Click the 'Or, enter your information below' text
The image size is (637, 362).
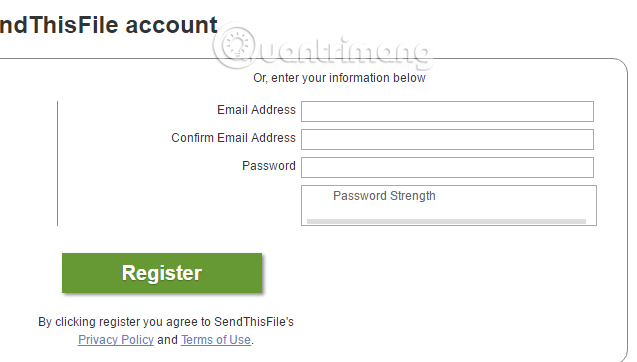[x=340, y=78]
